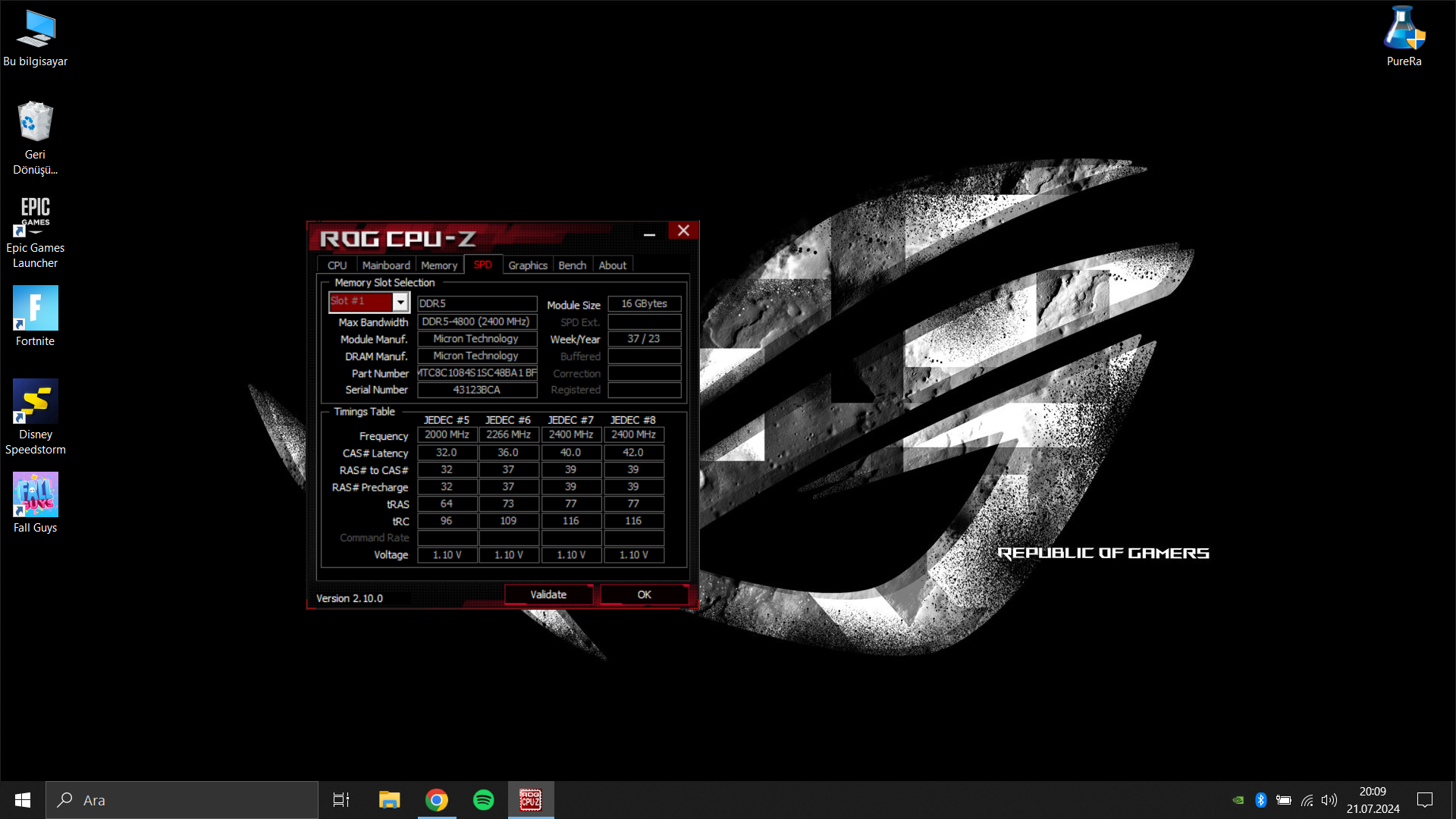Click the Ara taskbar search box
This screenshot has height=819, width=1456.
(182, 800)
